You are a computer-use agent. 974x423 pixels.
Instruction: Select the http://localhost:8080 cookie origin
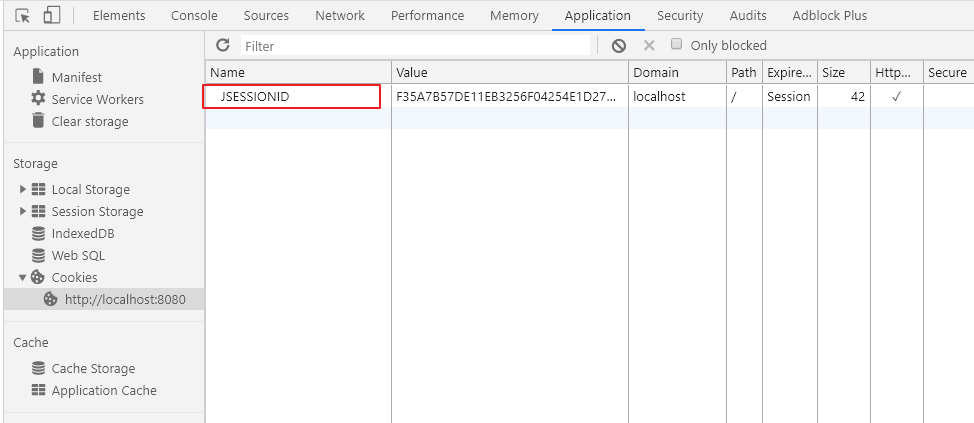click(x=125, y=299)
